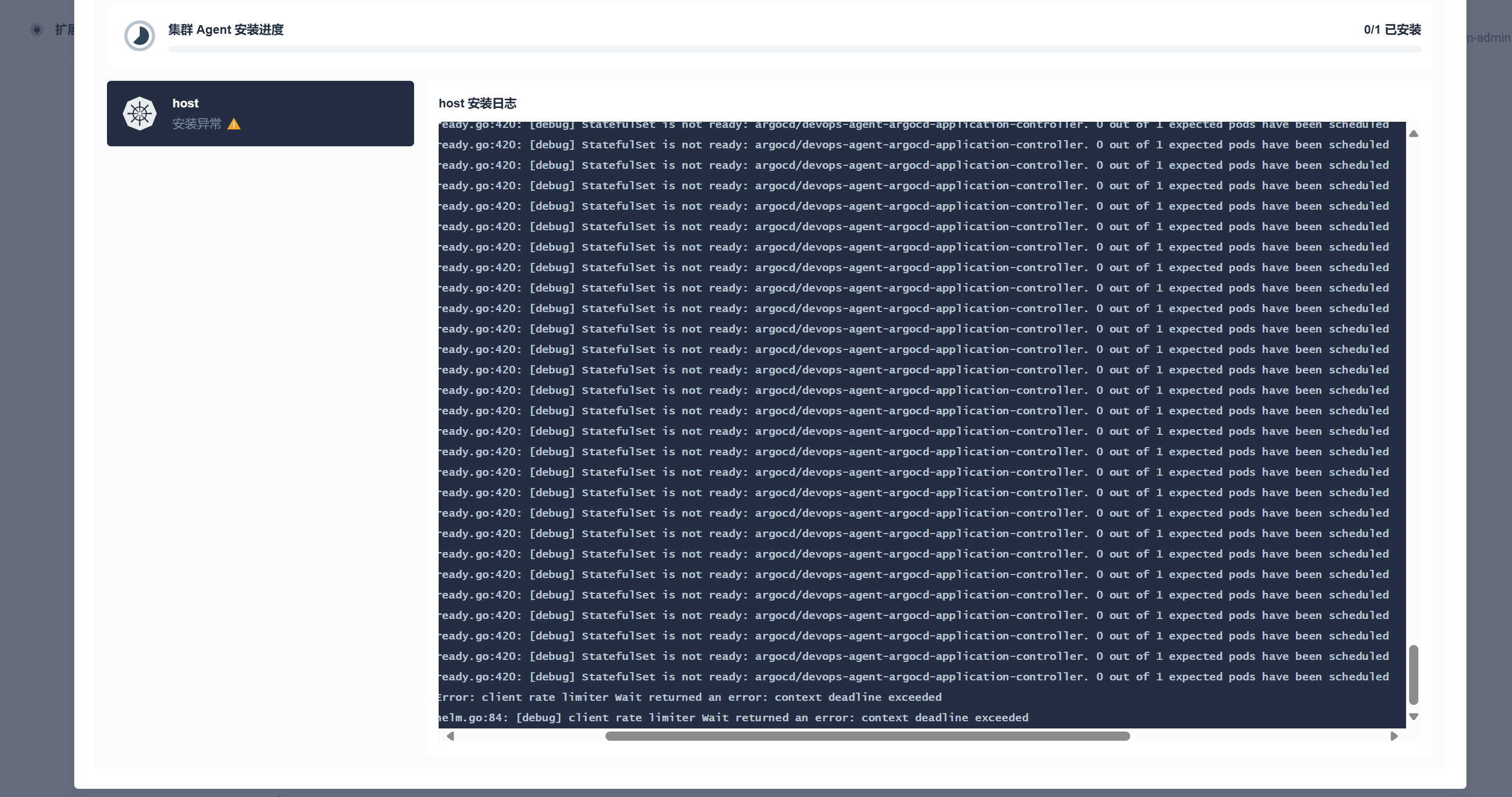
Task: Click the horizontal log scrollbar thumb
Action: 868,736
